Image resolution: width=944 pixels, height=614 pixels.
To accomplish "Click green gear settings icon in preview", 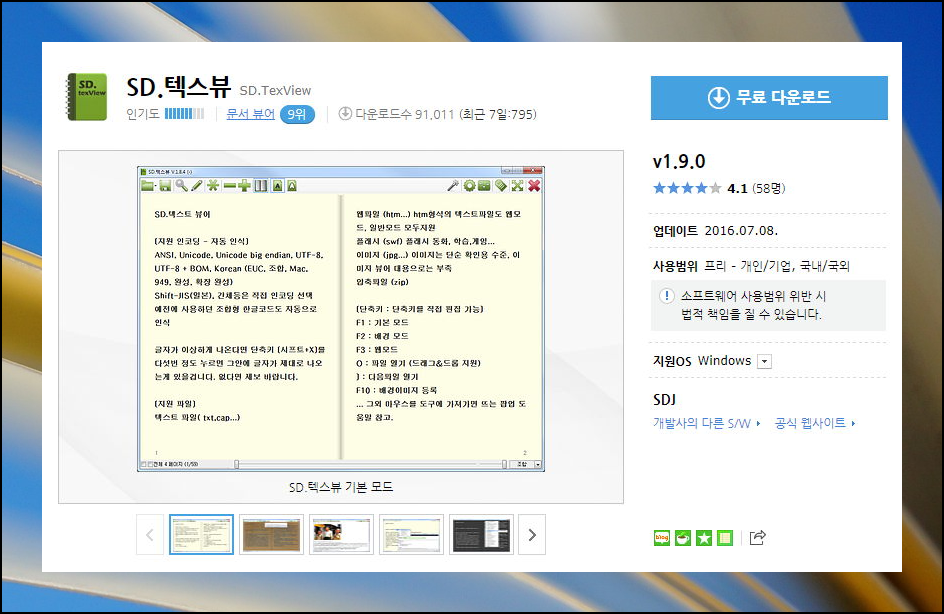I will click(x=469, y=185).
